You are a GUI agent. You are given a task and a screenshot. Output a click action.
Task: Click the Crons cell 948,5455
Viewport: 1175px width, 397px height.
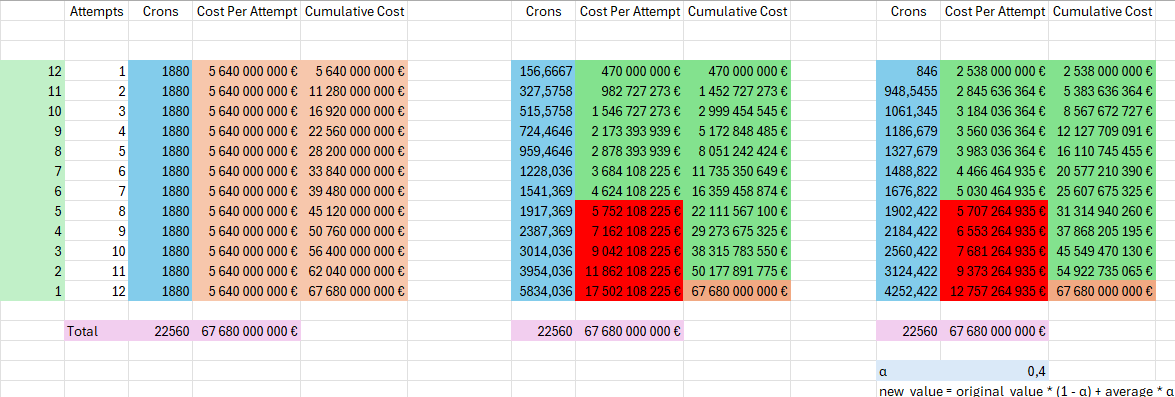(908, 91)
